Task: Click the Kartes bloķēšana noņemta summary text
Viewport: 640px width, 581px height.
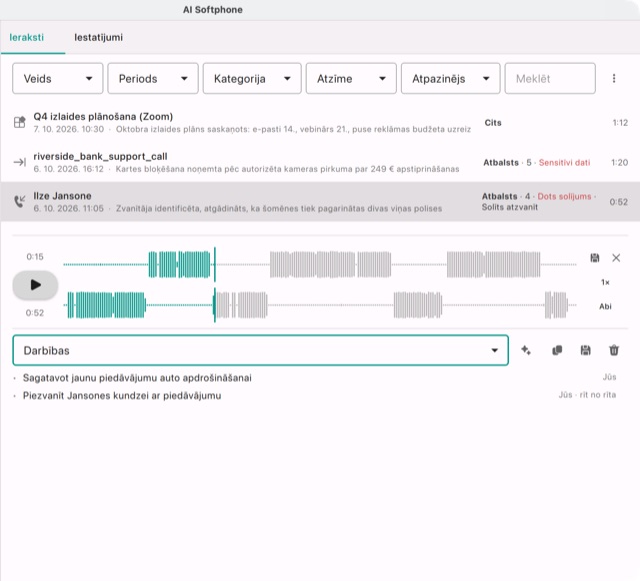Action: (x=287, y=169)
